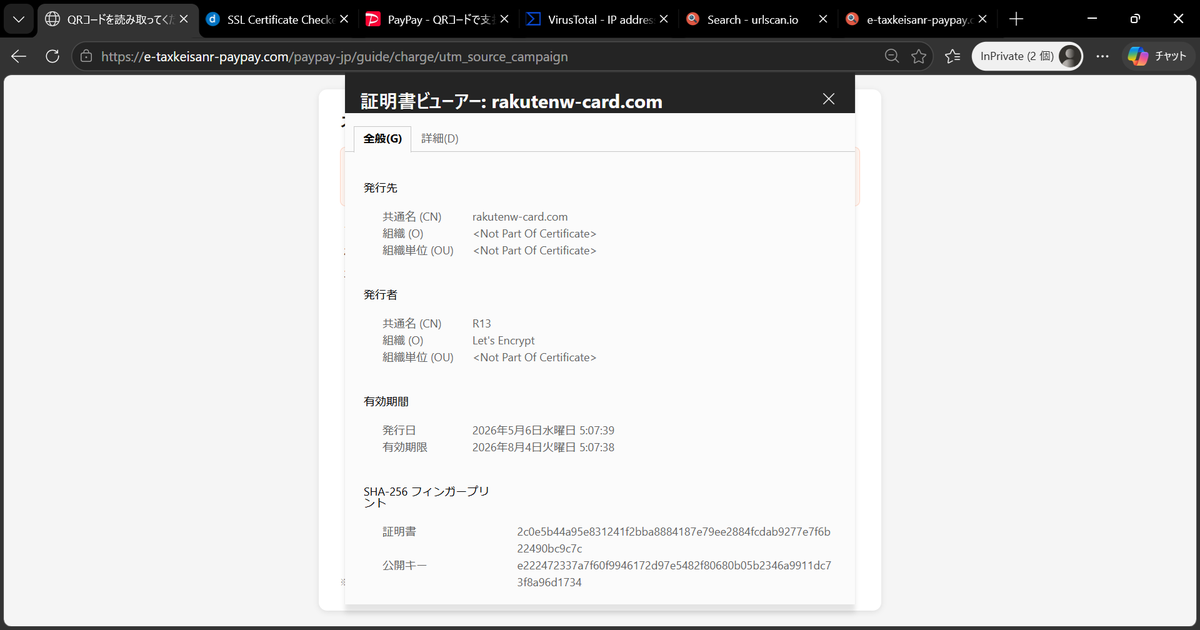Viewport: 1200px width, 630px height.
Task: Open the favorites list icon
Action: tap(952, 57)
